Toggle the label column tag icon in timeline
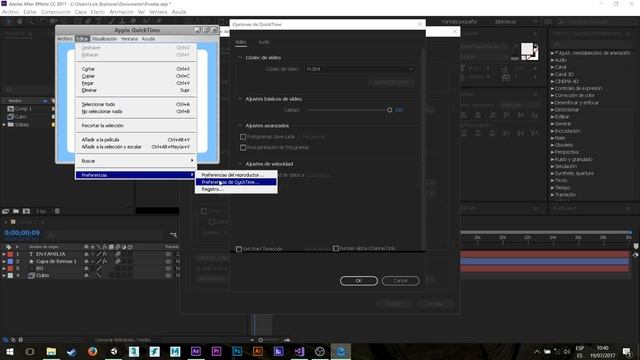This screenshot has width=640, height=360. pos(8,247)
